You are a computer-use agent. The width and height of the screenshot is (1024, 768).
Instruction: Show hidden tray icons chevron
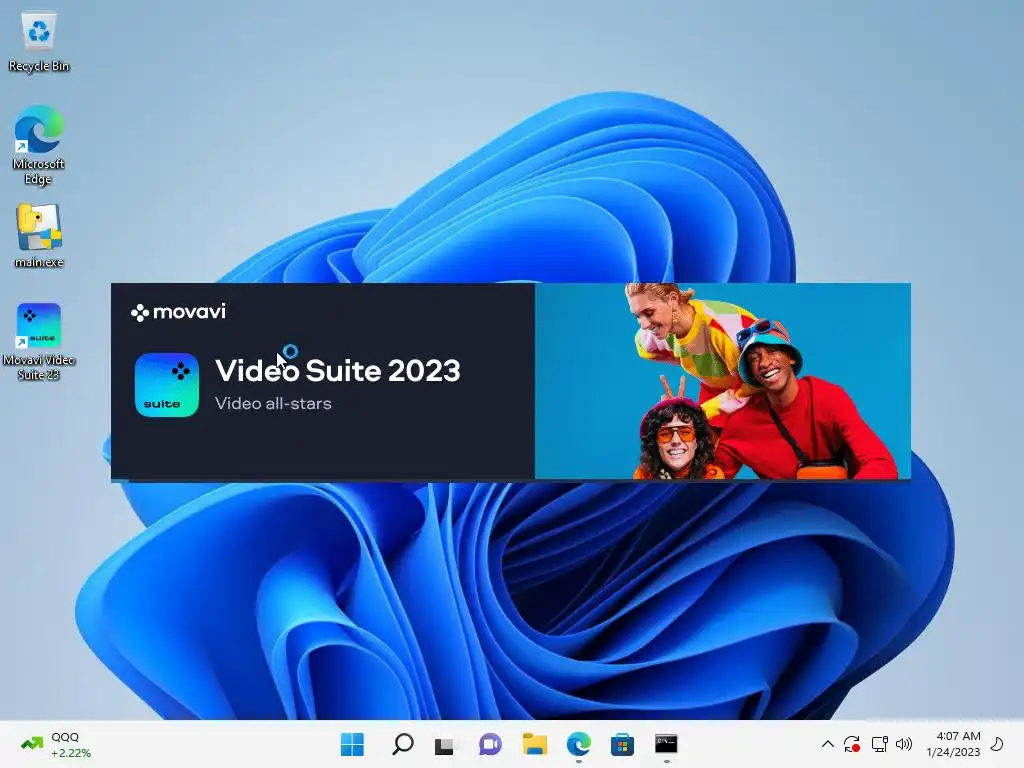(x=827, y=744)
